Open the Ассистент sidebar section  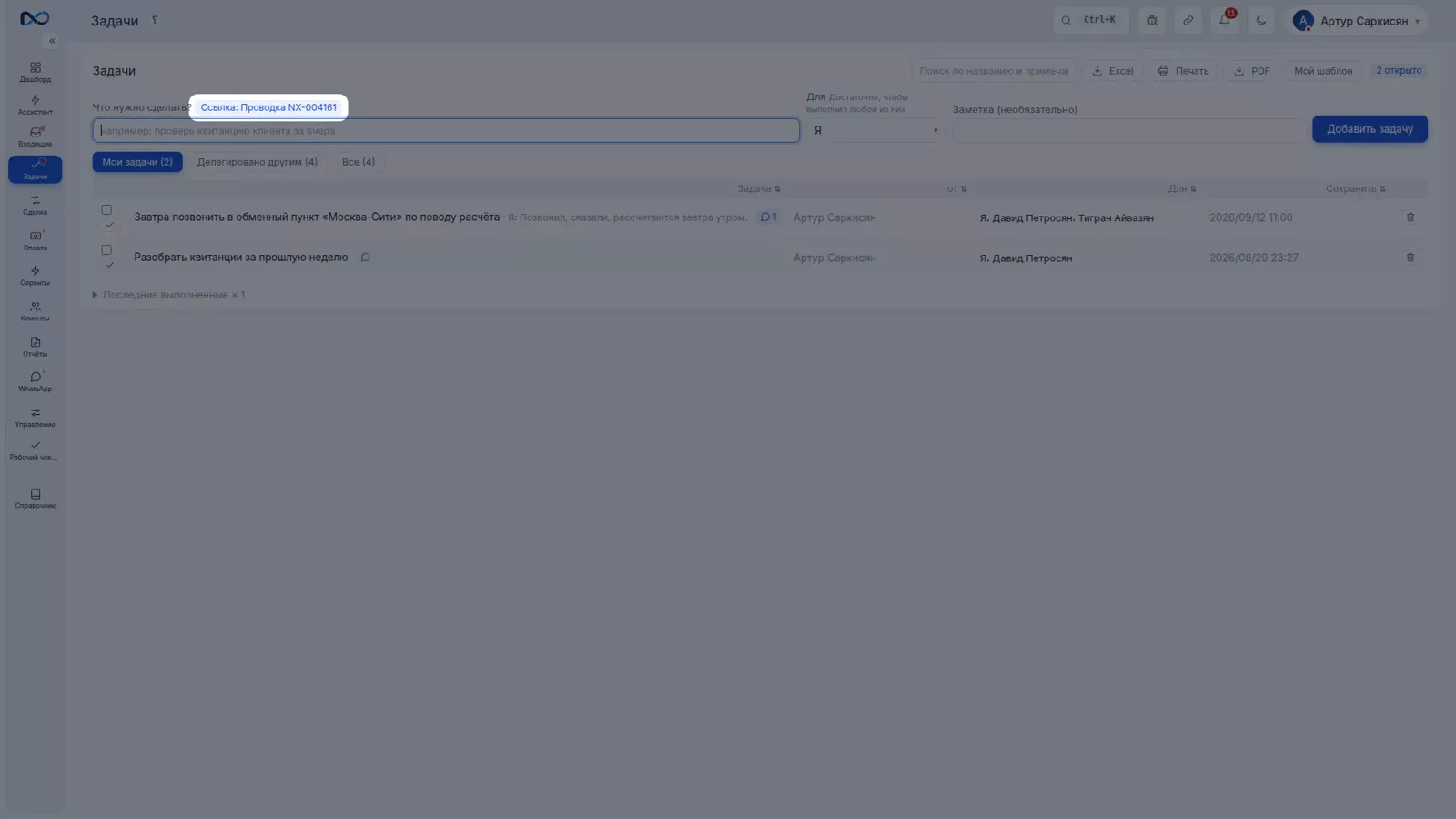[x=35, y=105]
